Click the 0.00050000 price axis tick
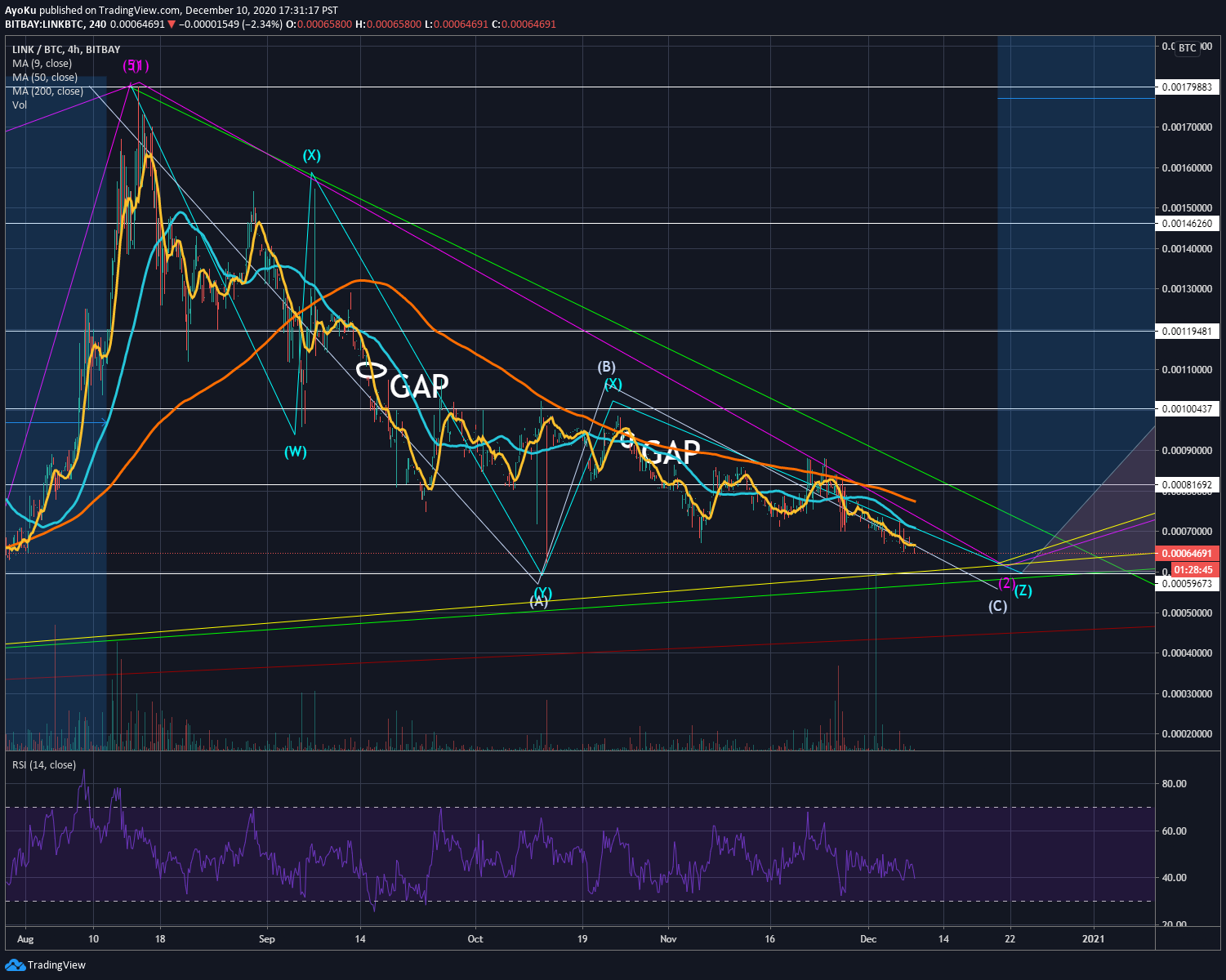This screenshot has width=1226, height=980. point(1187,612)
